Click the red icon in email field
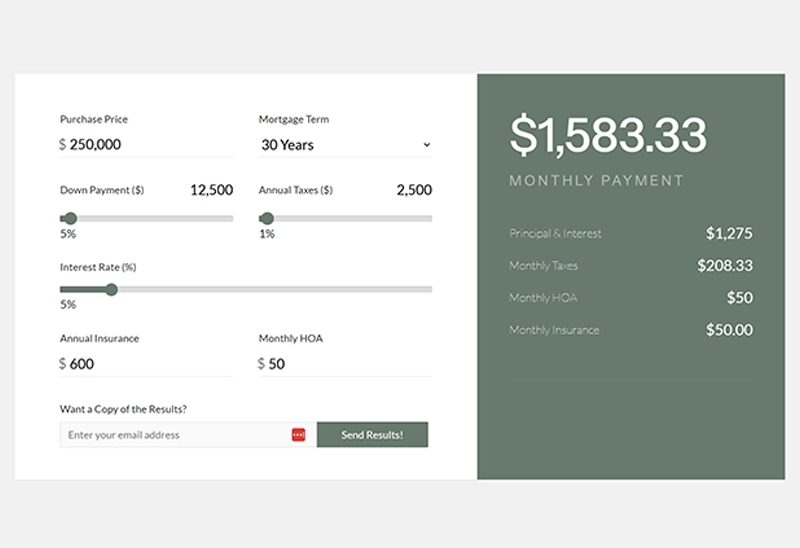 (x=298, y=435)
